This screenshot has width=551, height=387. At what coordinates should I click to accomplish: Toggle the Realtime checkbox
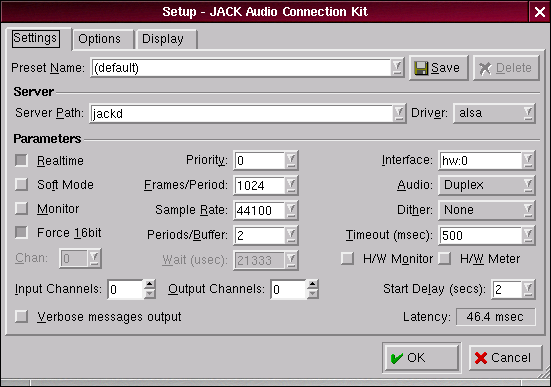coord(21,161)
